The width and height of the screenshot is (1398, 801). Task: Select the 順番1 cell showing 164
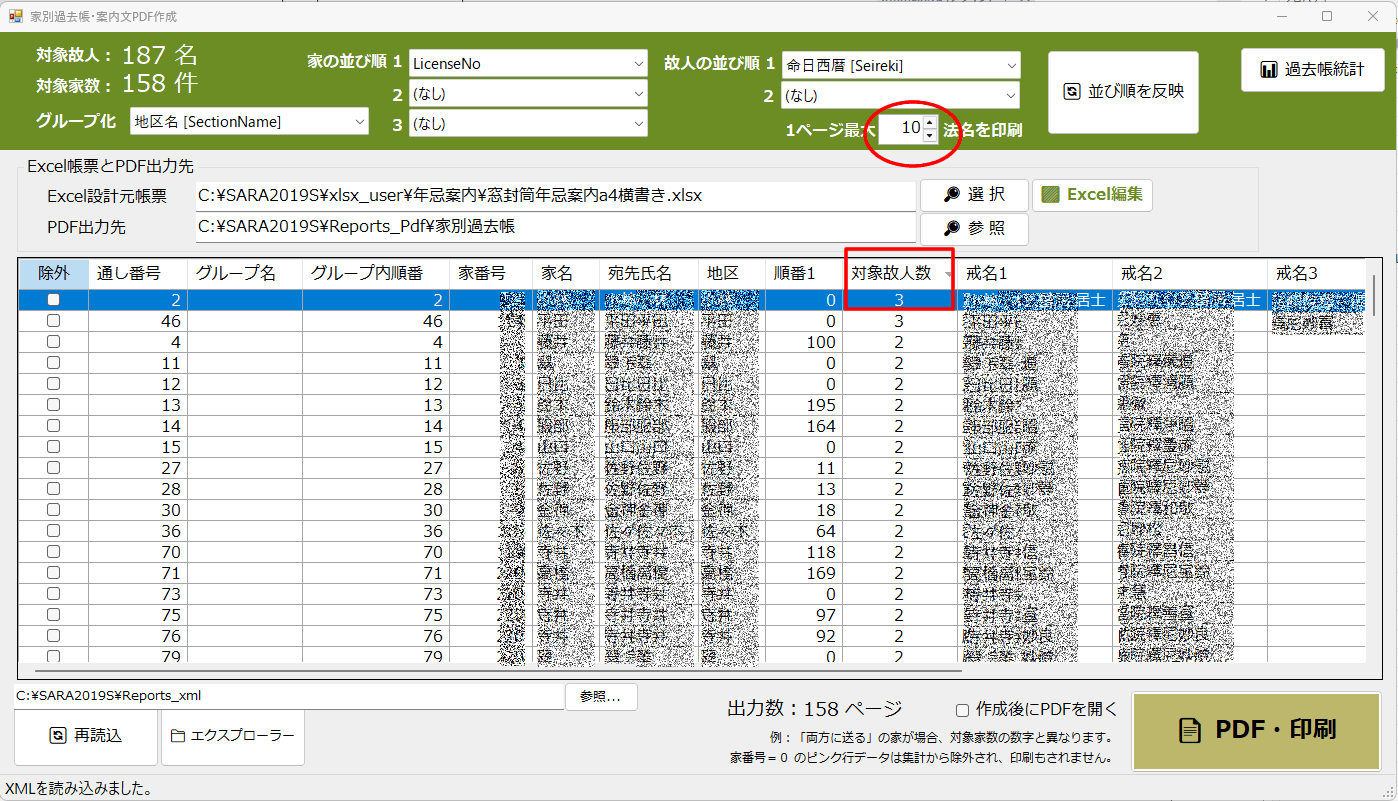tap(804, 426)
